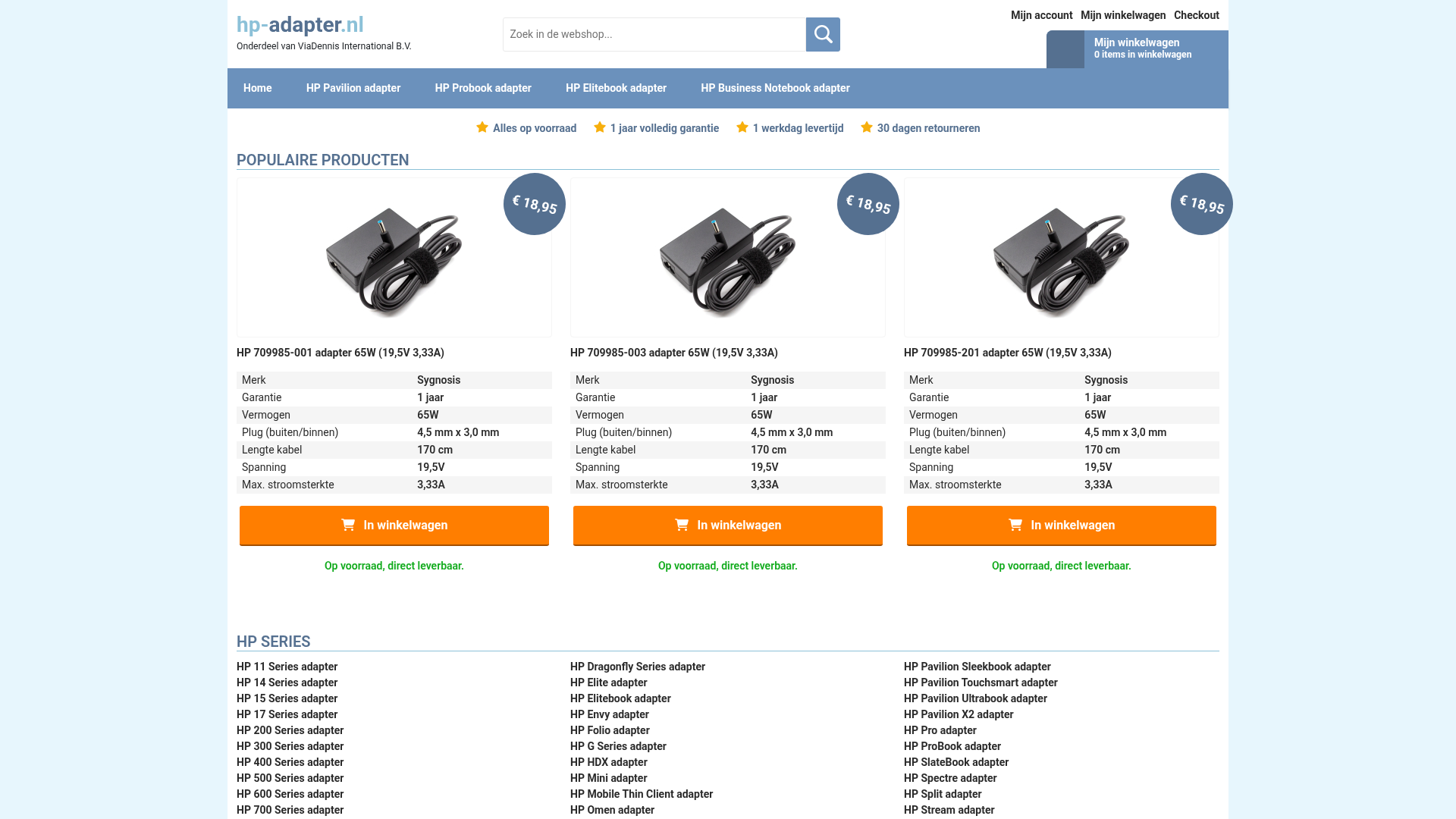Viewport: 1456px width, 819px height.
Task: Open HP Pavilion Sleekbook adapter link
Action: tap(977, 667)
